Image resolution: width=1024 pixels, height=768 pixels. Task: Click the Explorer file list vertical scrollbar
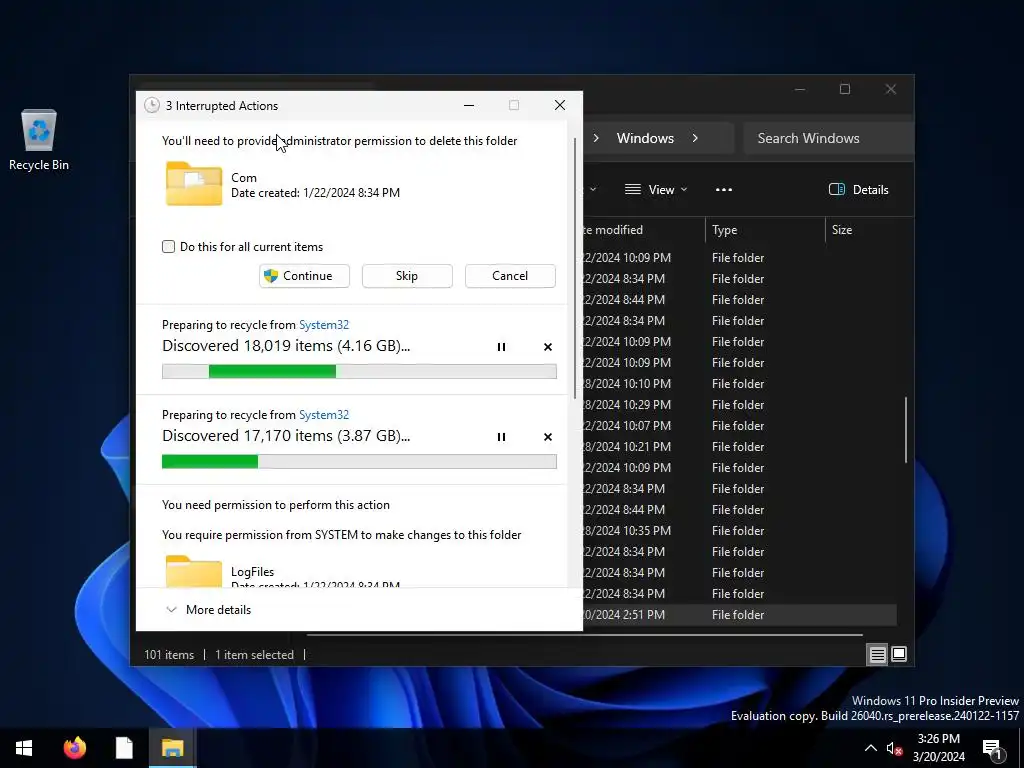(906, 430)
